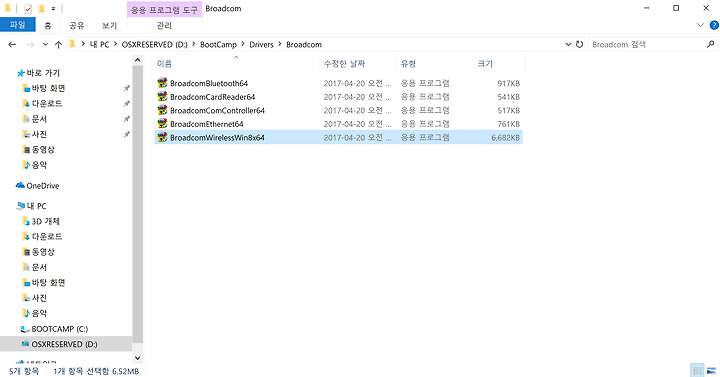Click navigation pane scrollbar up arrow

(x=137, y=60)
